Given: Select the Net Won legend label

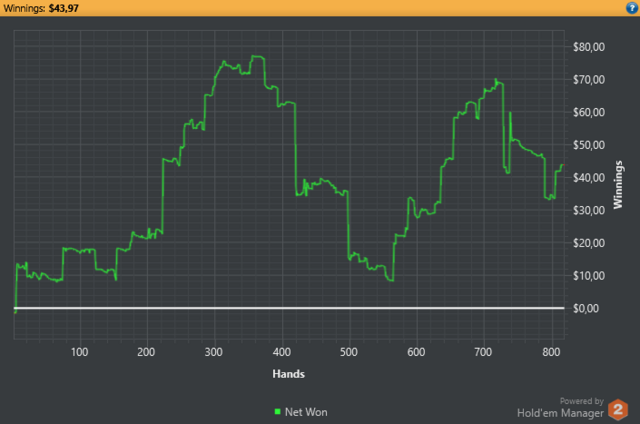Looking at the screenshot, I should click(306, 412).
